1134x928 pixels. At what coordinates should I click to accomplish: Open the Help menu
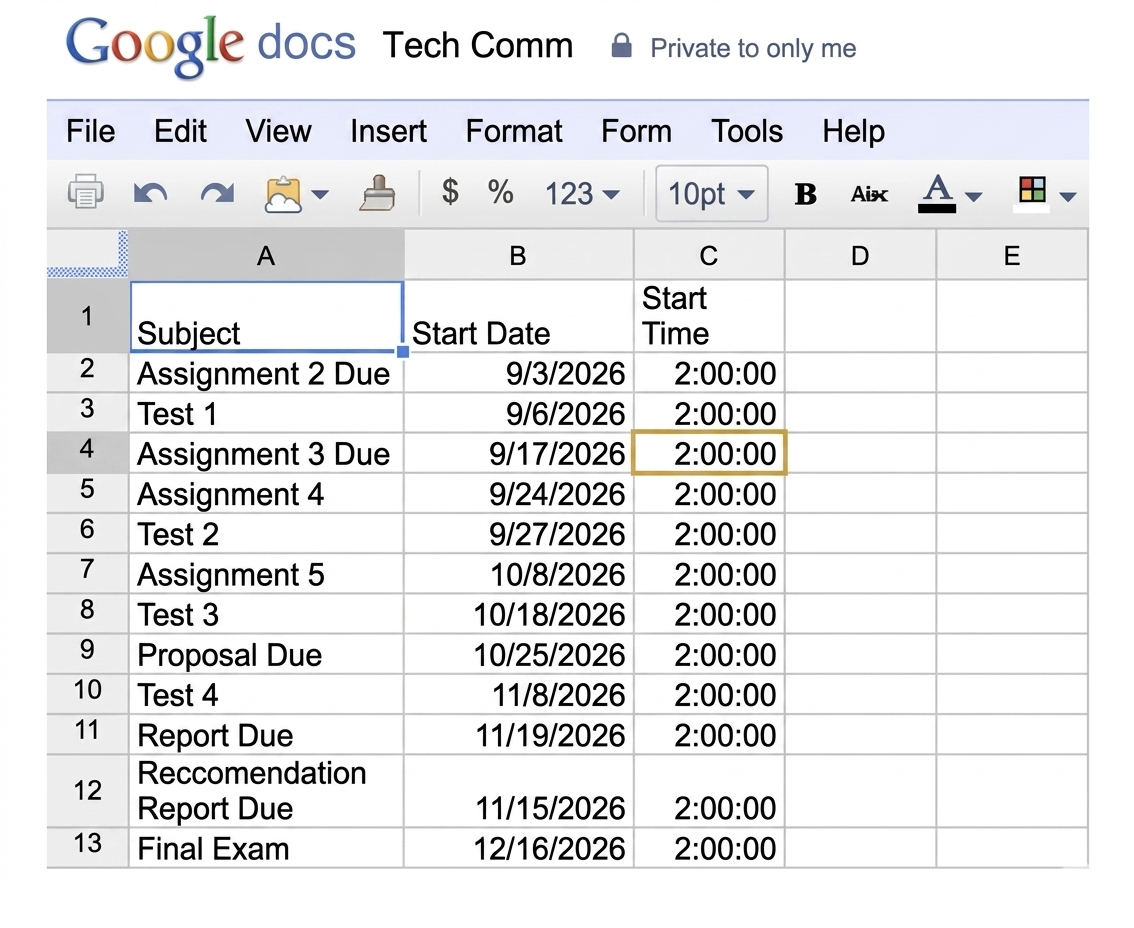(x=853, y=132)
